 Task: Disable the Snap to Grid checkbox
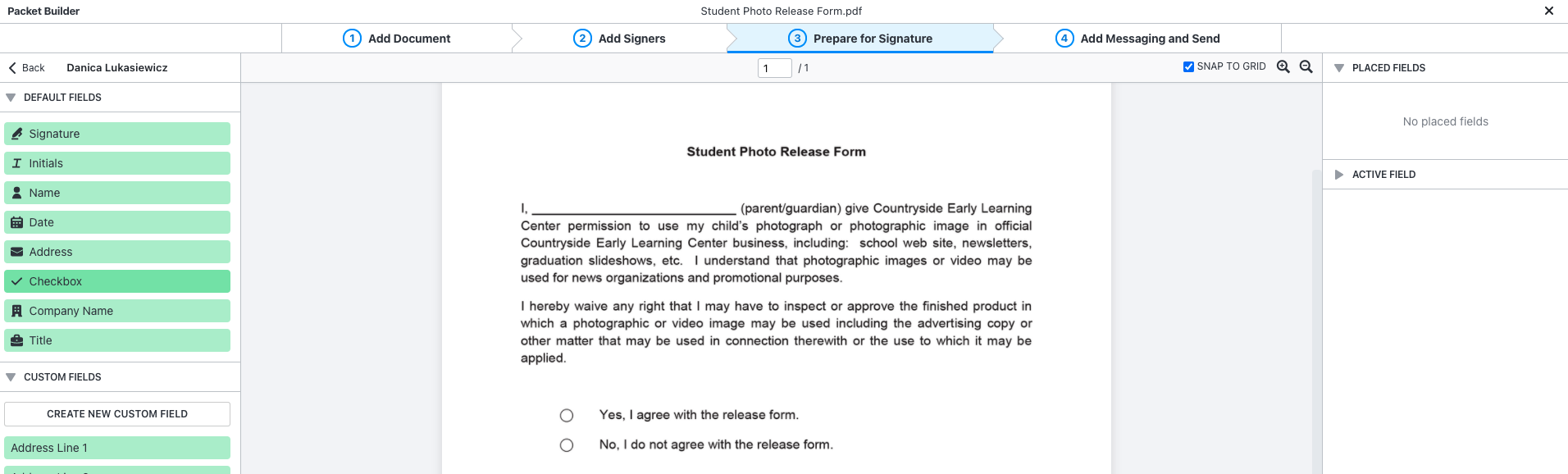pos(1188,66)
